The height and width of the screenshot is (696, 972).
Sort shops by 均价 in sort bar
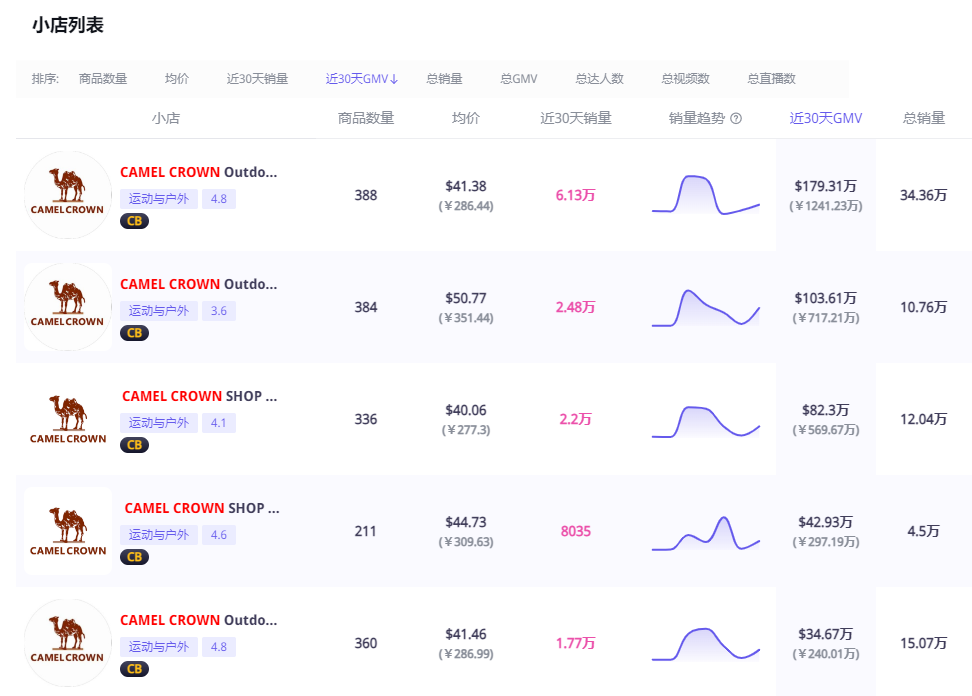point(177,79)
